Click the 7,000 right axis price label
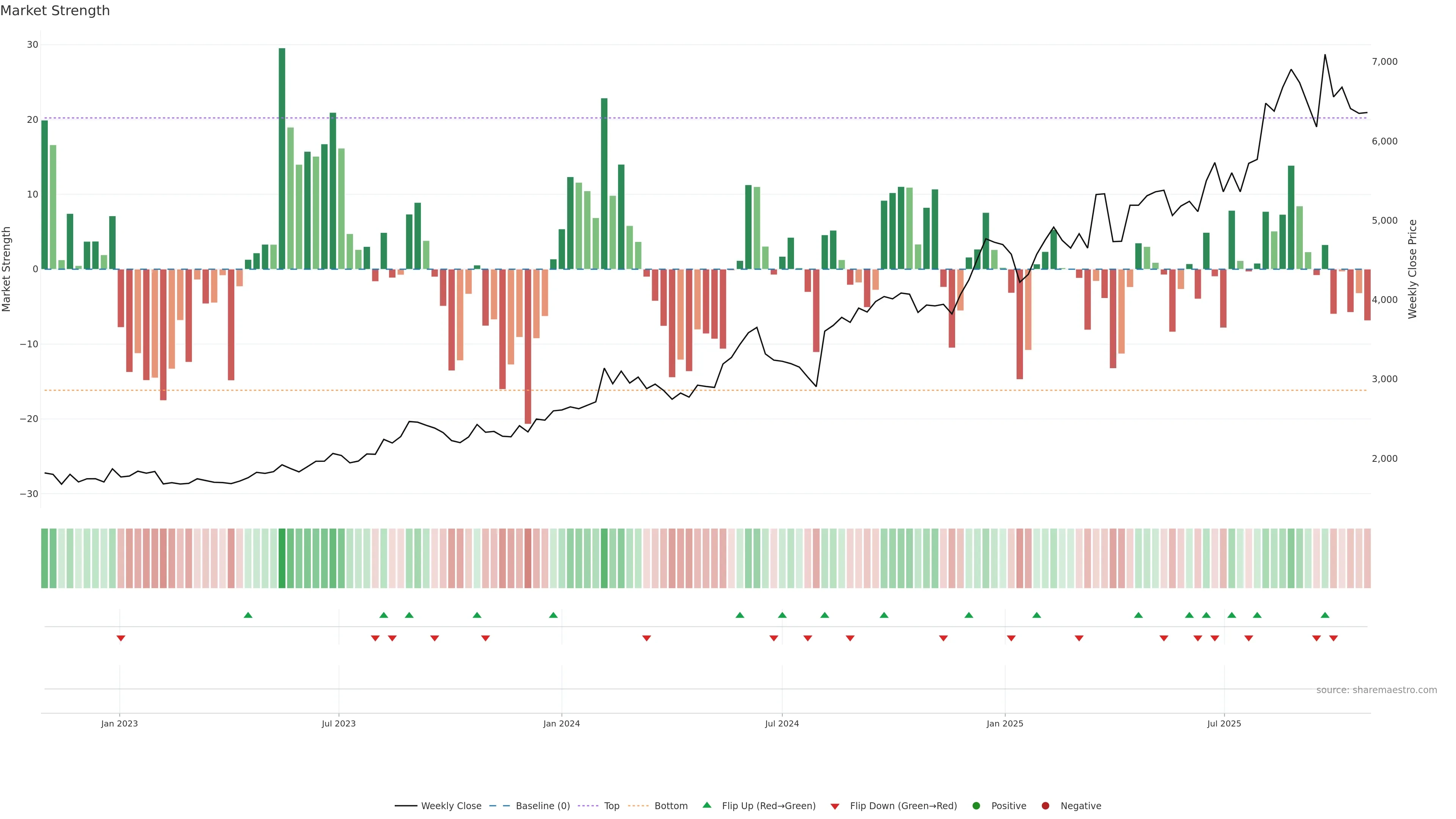This screenshot has width=1456, height=819. click(1384, 61)
